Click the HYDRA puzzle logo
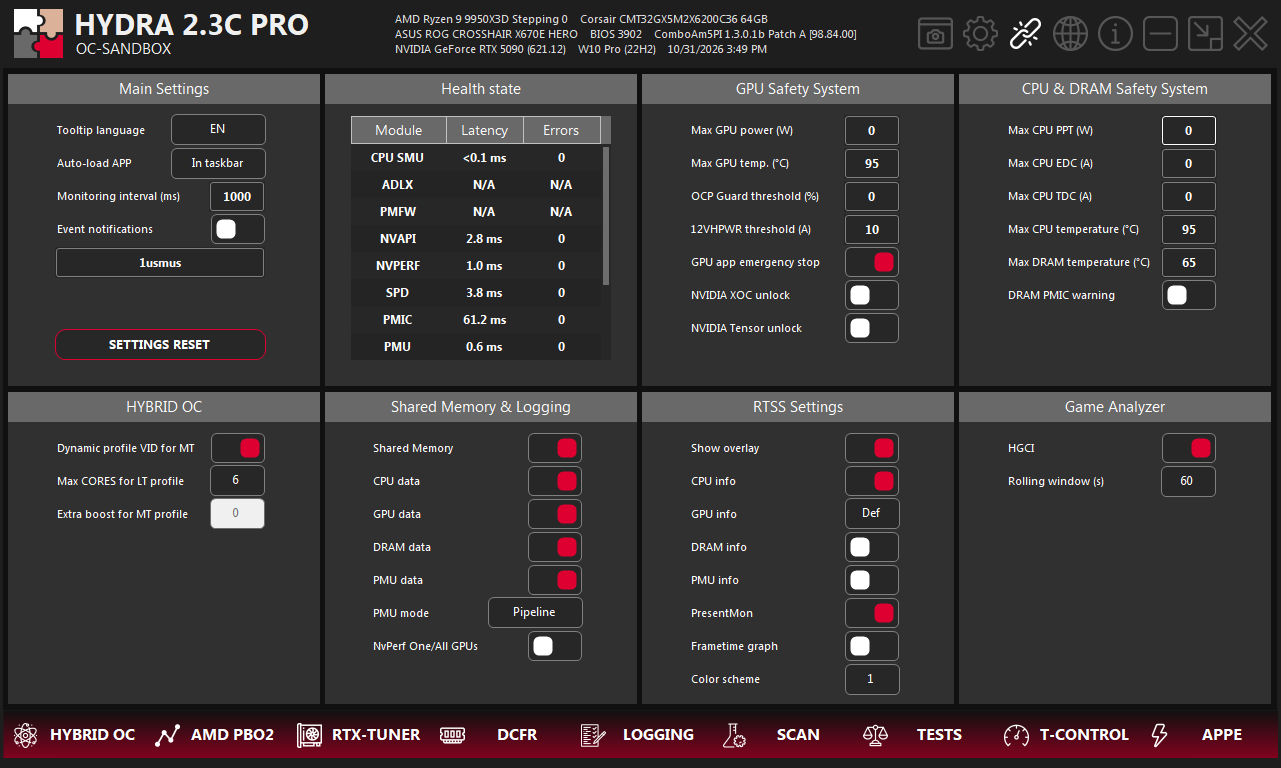This screenshot has height=768, width=1281. pos(39,34)
